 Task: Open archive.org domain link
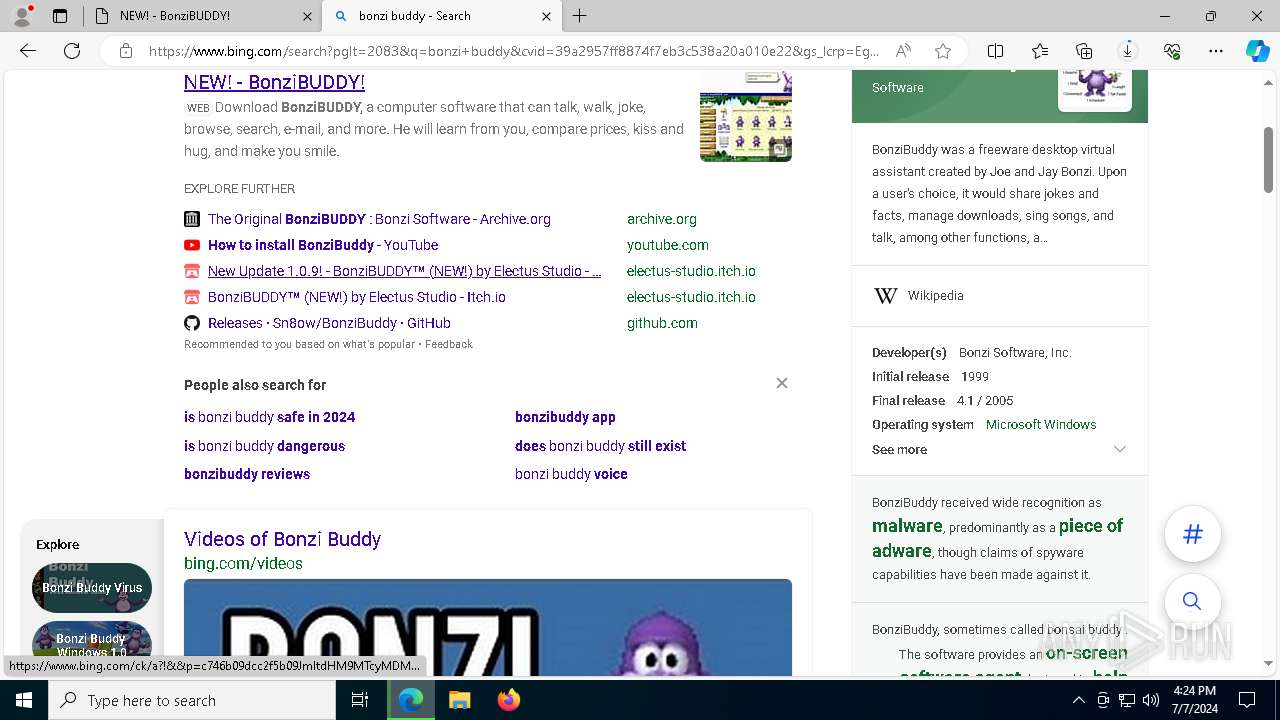(x=662, y=219)
